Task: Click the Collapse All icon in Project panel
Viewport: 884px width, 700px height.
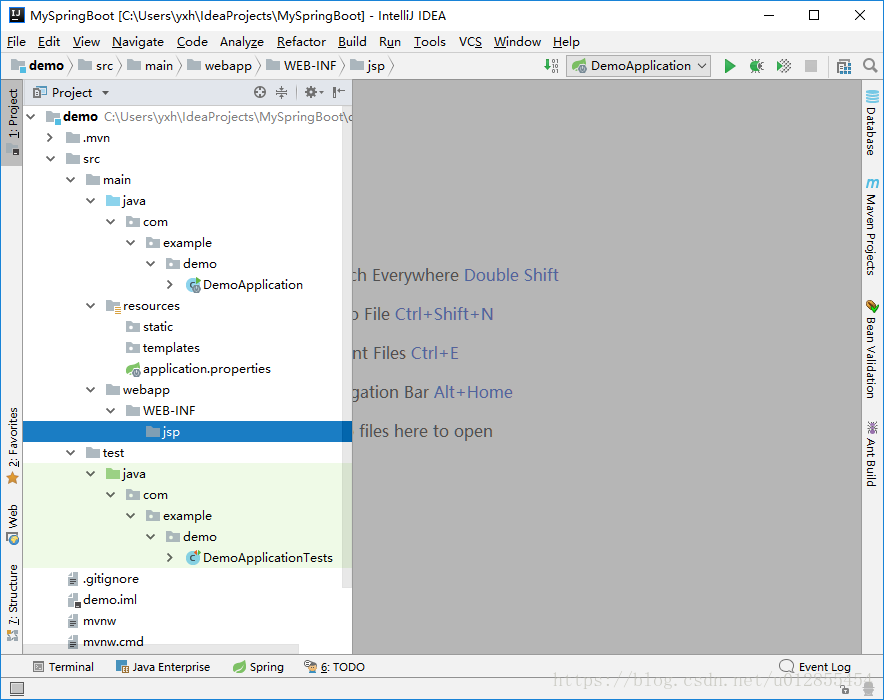Action: coord(281,92)
